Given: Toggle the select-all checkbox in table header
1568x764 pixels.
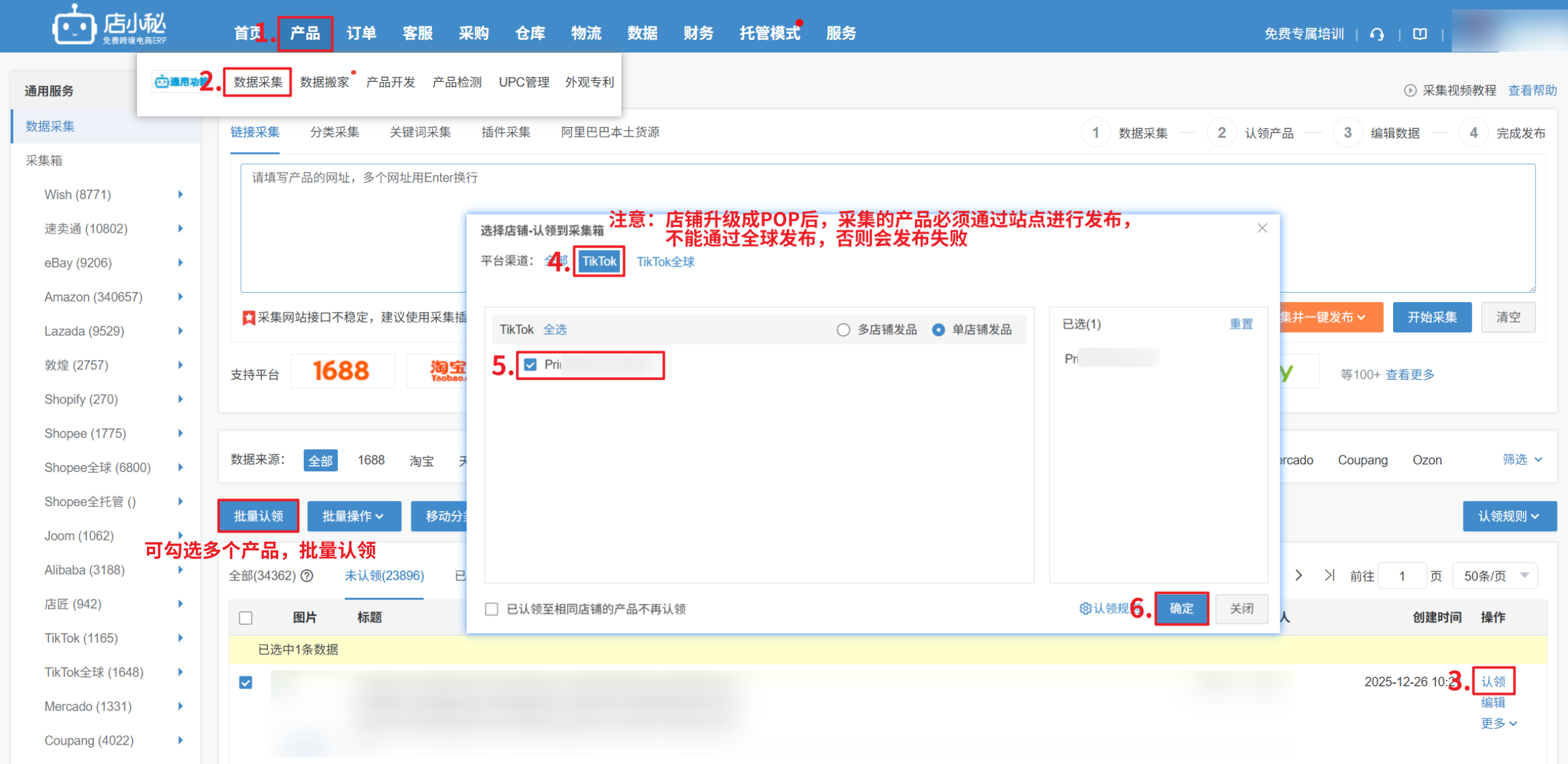Looking at the screenshot, I should click(246, 618).
